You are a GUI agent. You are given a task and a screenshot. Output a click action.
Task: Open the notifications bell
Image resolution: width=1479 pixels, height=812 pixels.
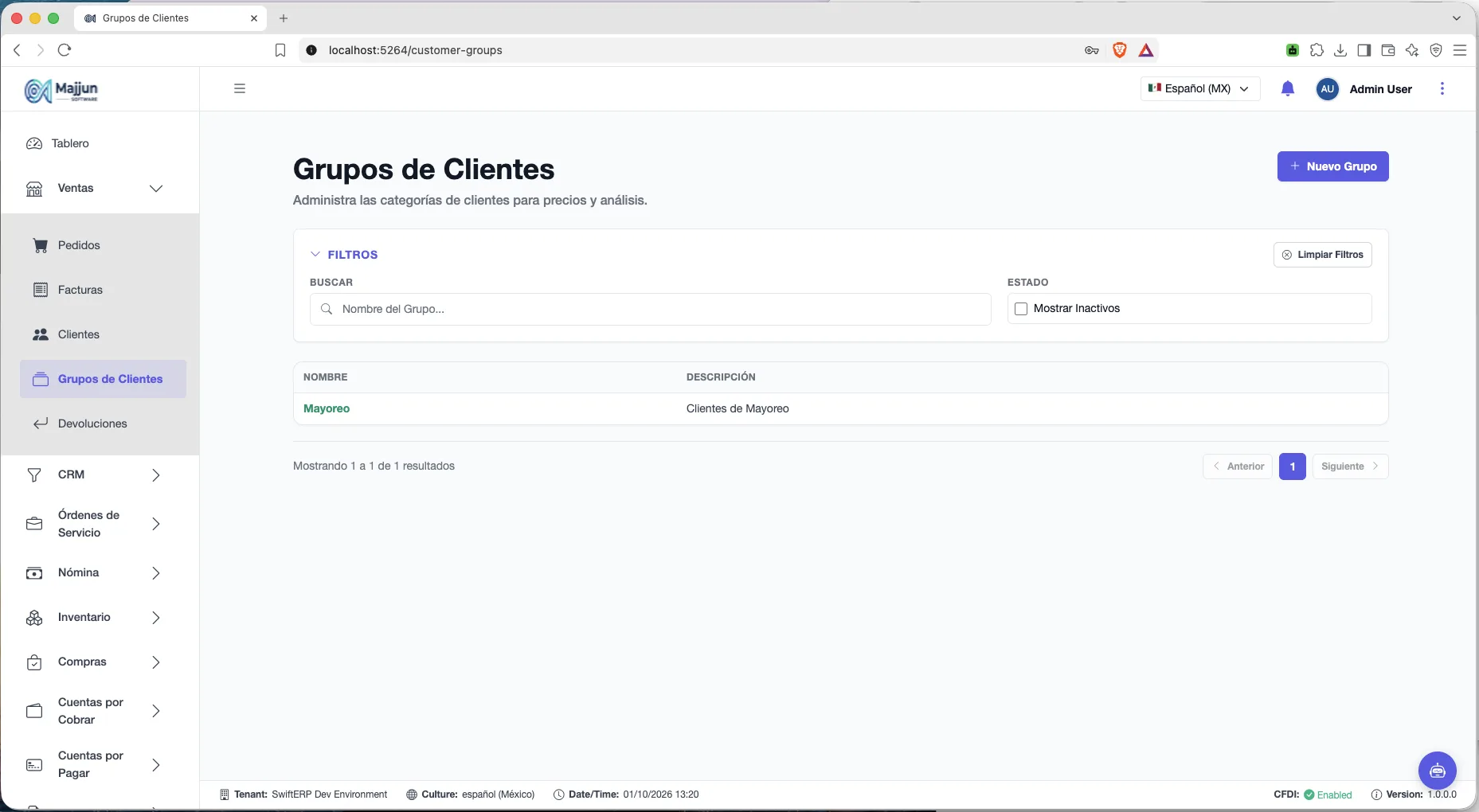[1288, 88]
